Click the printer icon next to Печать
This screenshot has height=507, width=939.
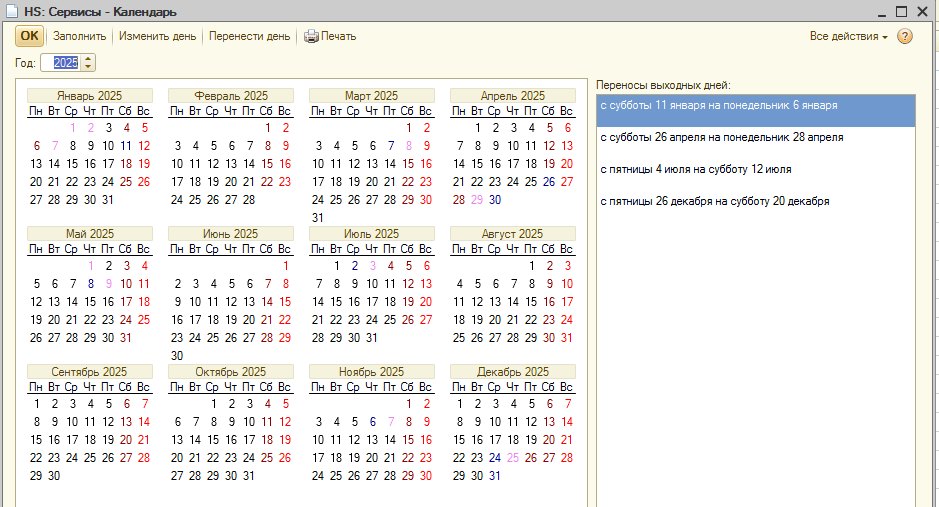pos(311,37)
